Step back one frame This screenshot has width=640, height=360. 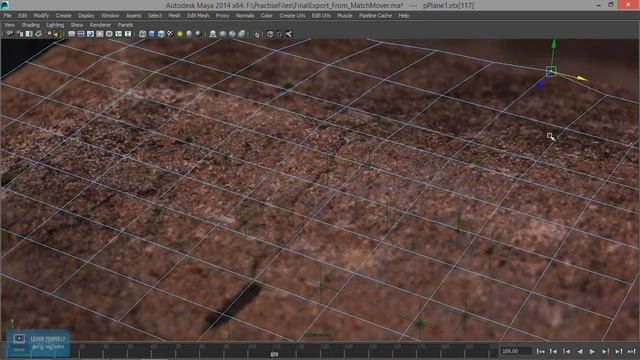553,351
